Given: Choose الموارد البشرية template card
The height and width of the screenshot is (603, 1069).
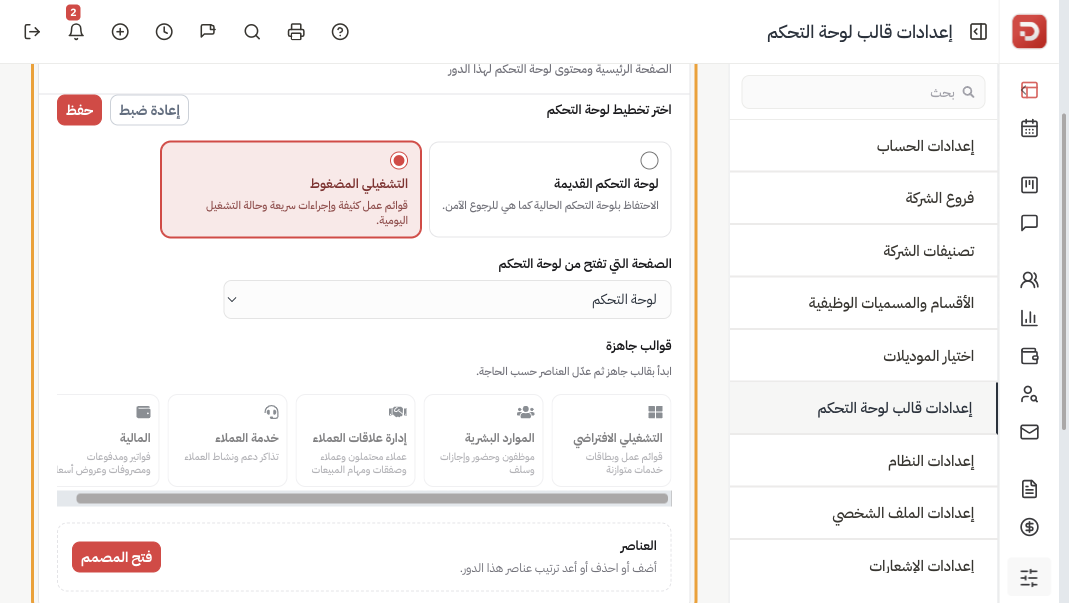Looking at the screenshot, I should pyautogui.click(x=483, y=440).
